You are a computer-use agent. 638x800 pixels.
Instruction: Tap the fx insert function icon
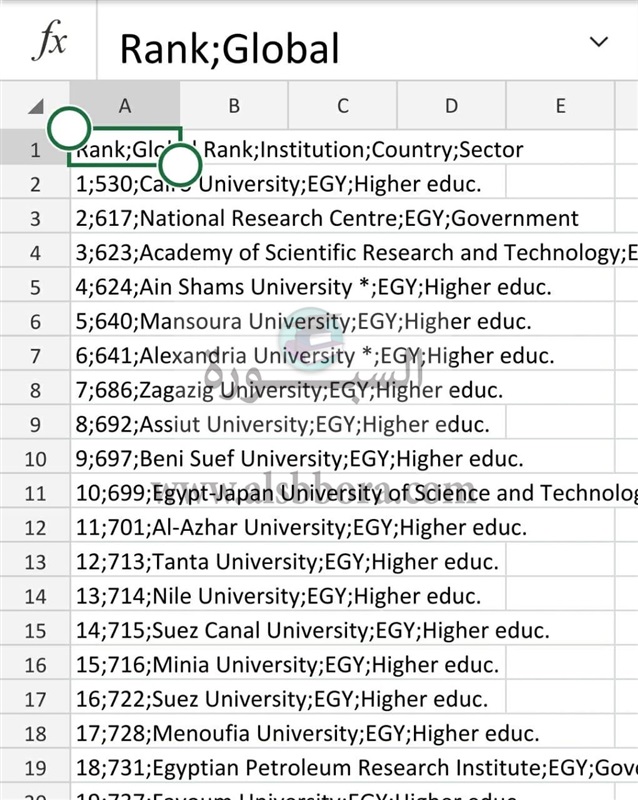(49, 42)
